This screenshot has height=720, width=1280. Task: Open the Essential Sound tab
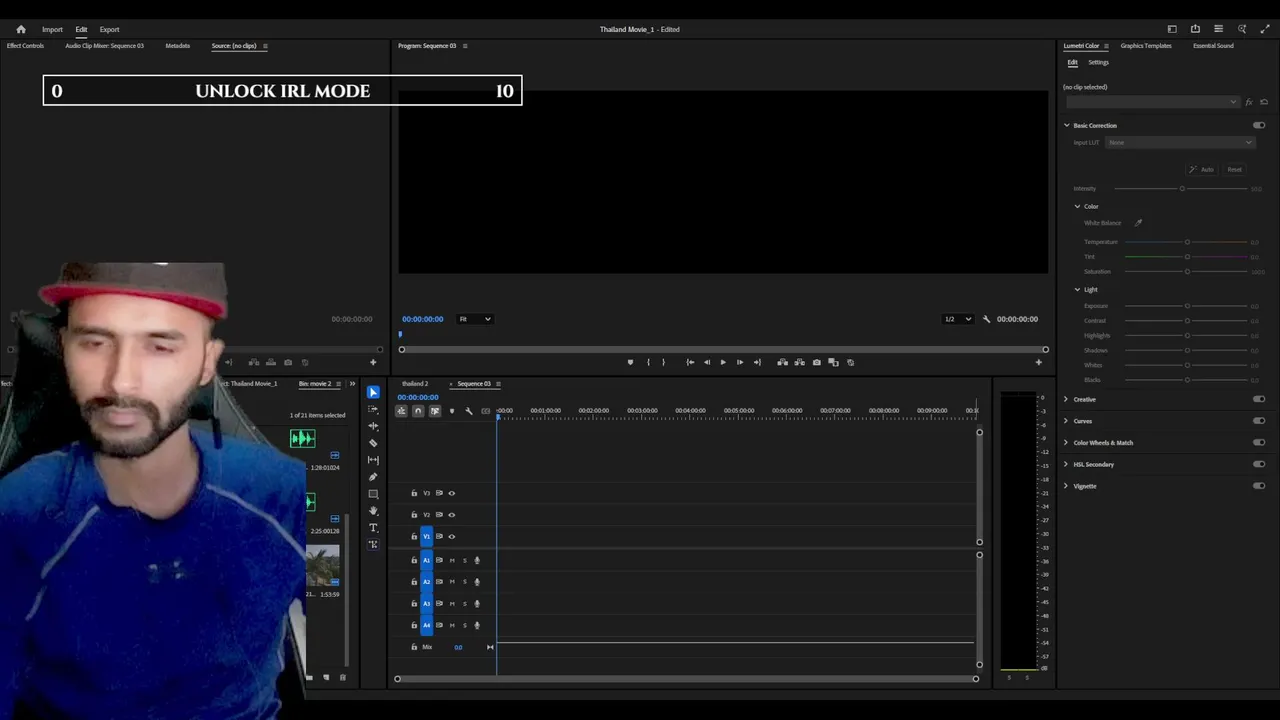[x=1213, y=46]
